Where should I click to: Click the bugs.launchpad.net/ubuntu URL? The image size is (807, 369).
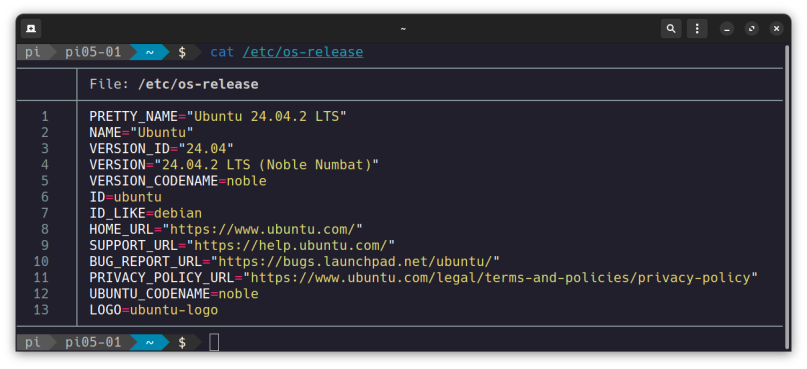355,261
